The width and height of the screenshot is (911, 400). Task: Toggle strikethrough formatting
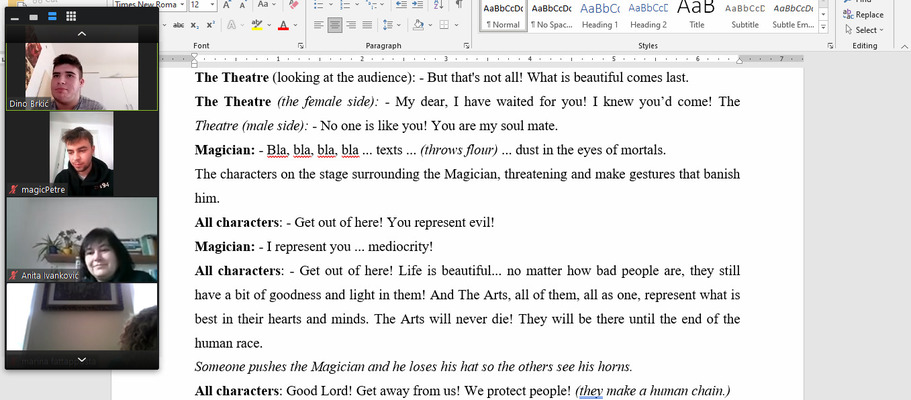(178, 25)
